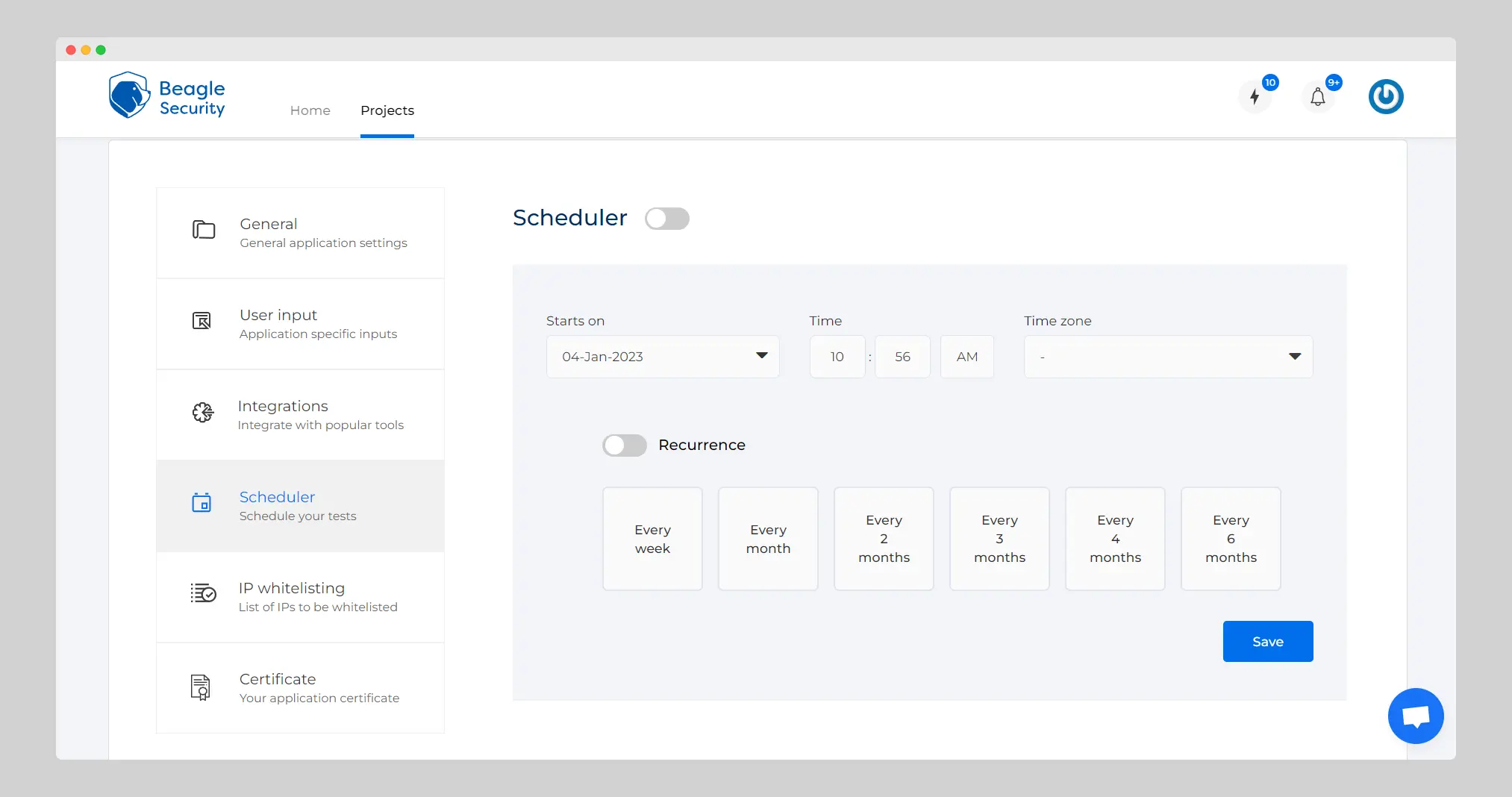Pick the Every 4 months option
This screenshot has height=797, width=1512.
coord(1115,539)
